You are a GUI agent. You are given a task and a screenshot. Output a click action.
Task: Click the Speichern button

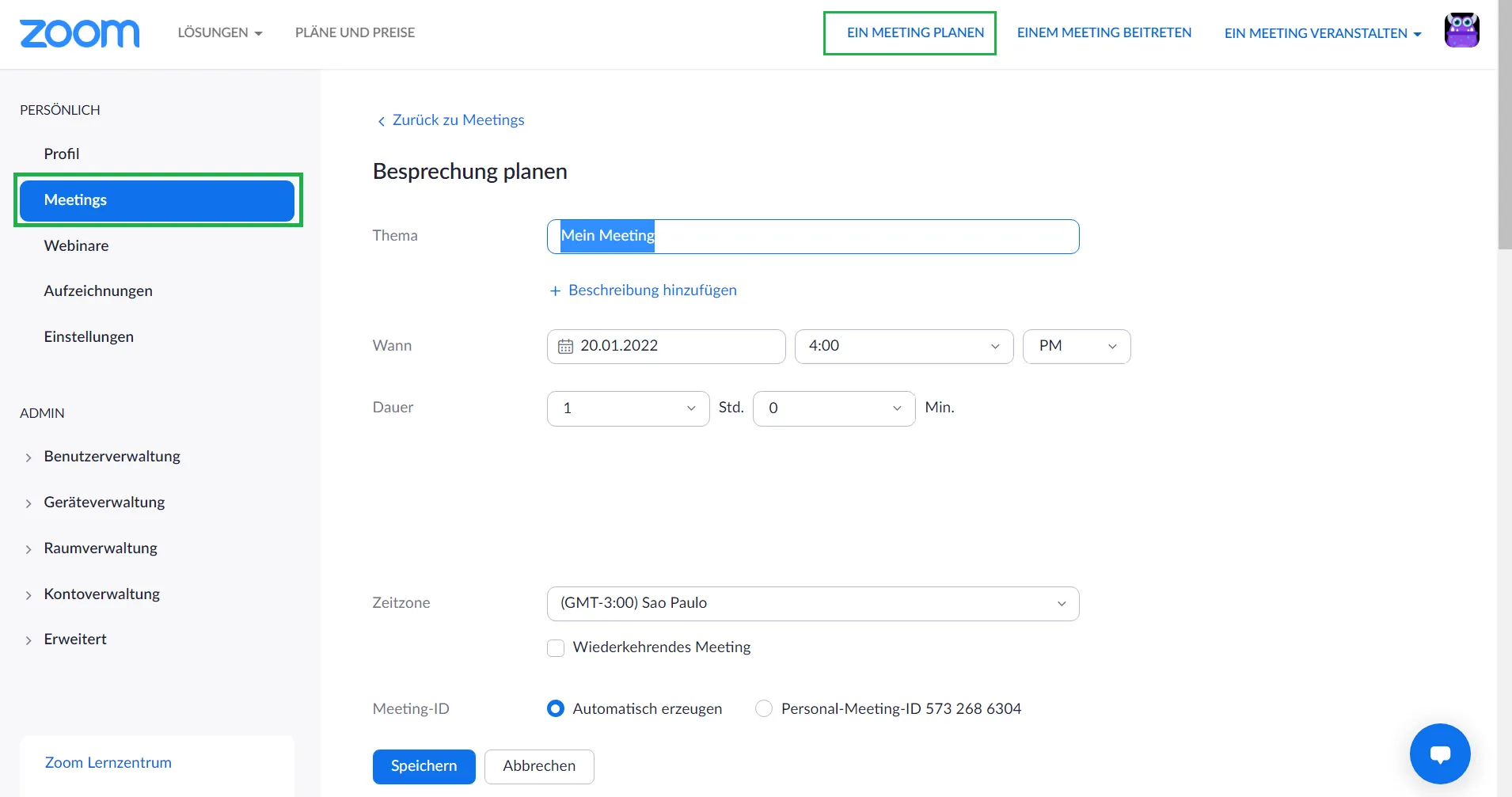point(424,767)
